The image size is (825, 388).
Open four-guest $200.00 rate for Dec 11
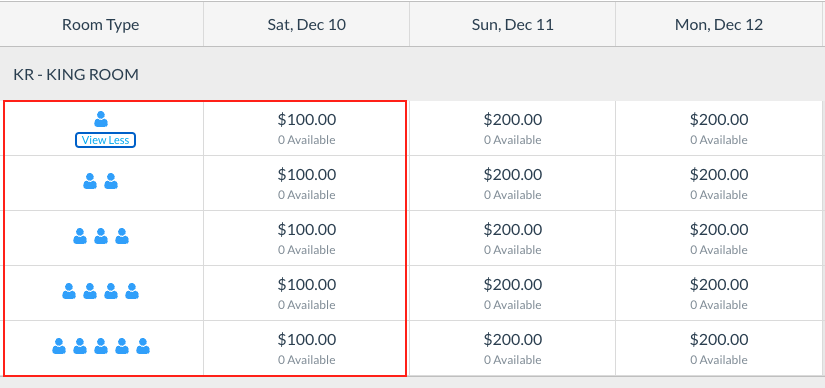coord(512,293)
